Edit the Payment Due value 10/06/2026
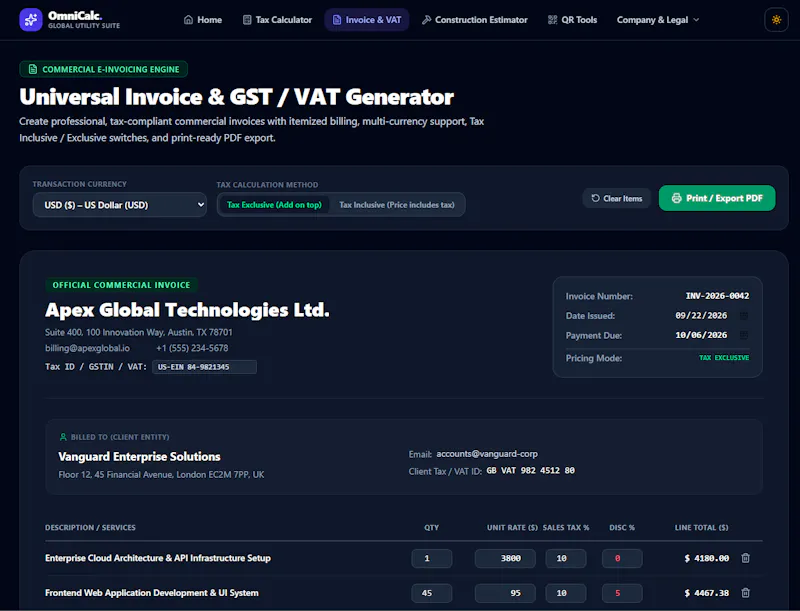 701,335
